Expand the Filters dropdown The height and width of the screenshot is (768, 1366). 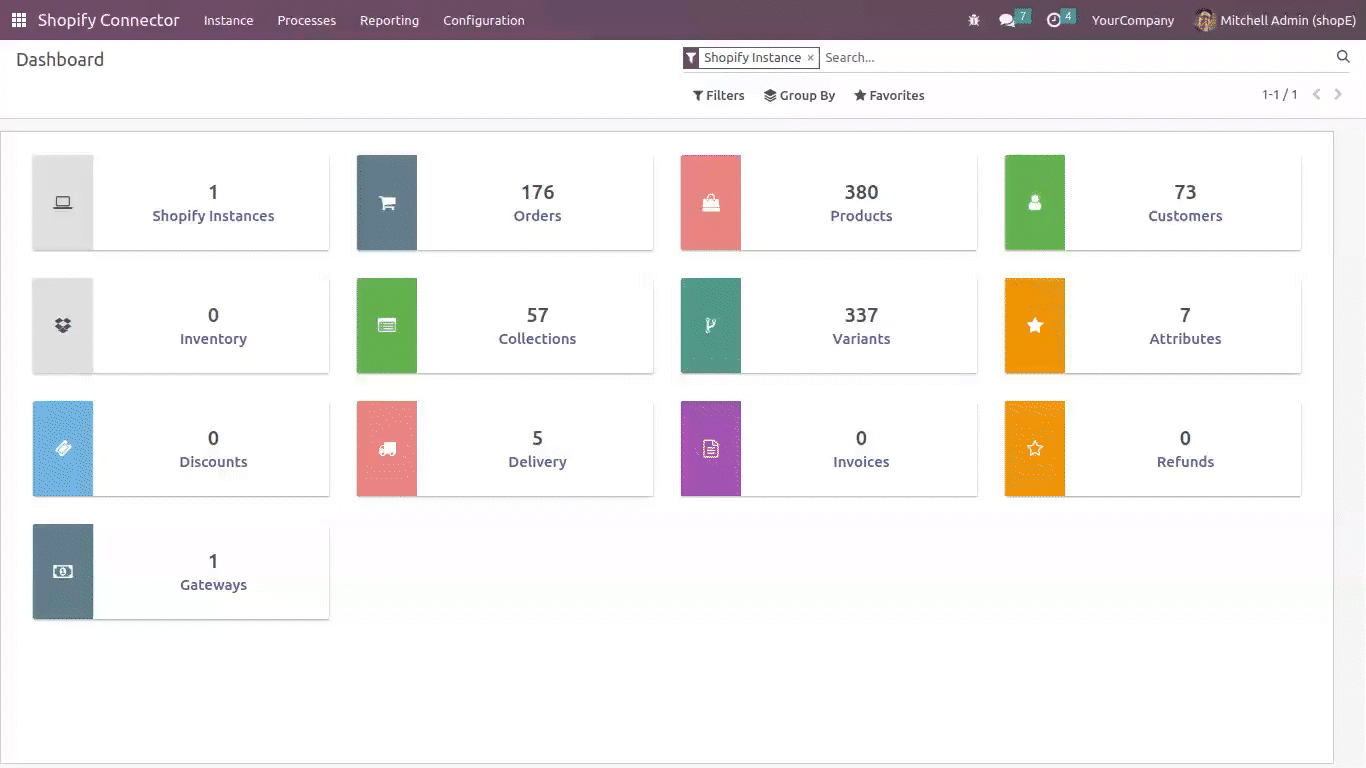coord(719,96)
